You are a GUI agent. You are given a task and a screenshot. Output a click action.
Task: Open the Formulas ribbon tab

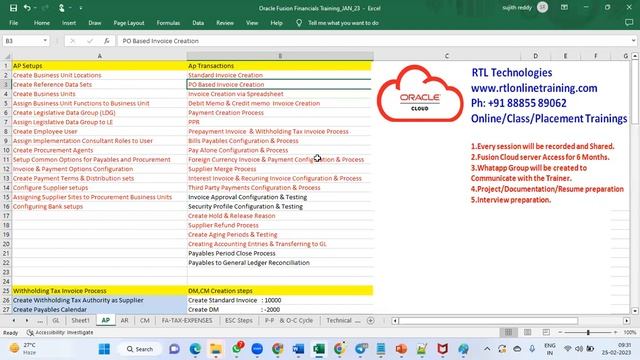click(168, 23)
